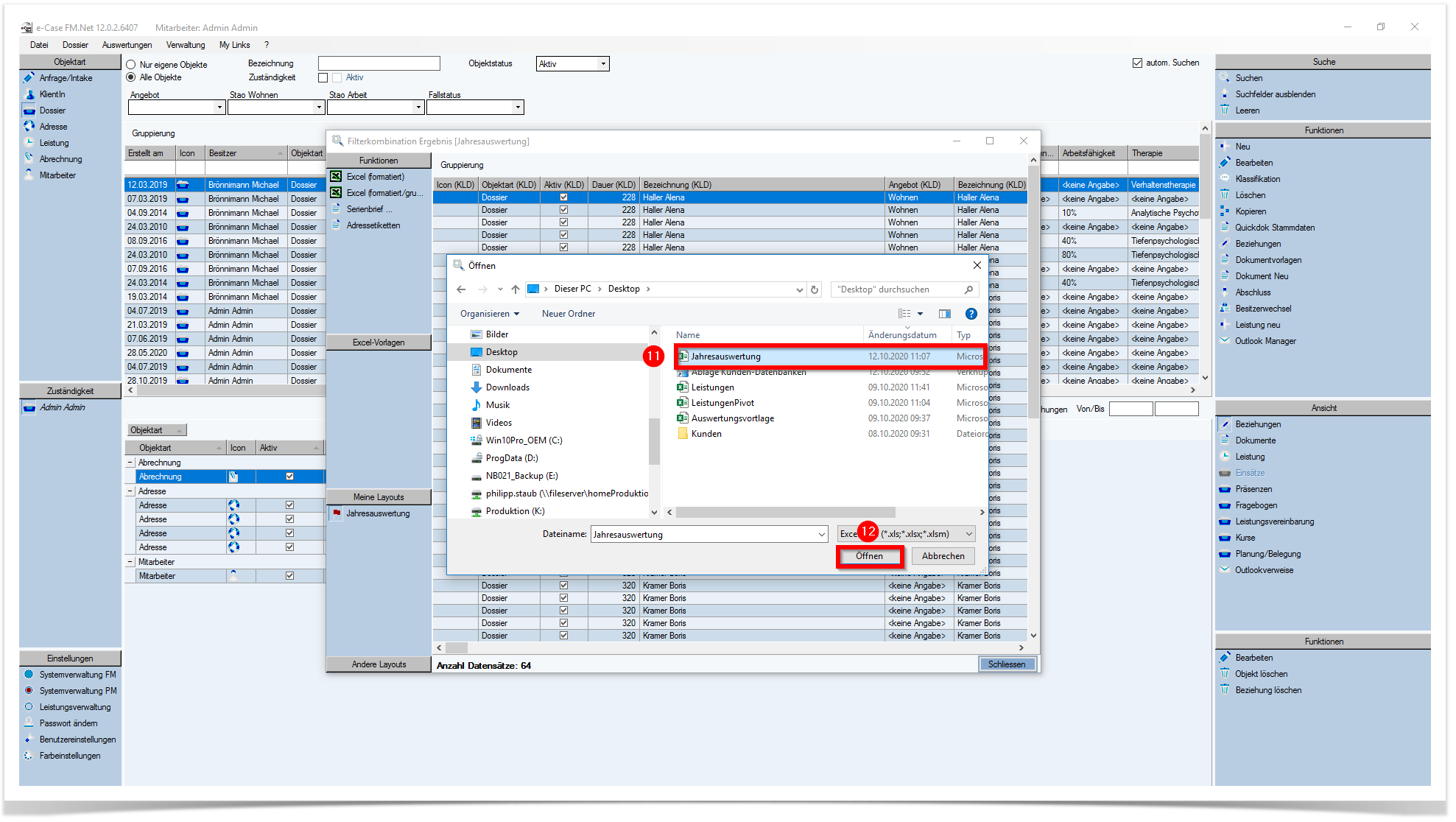Click the Adressetiketten icon

coord(336,225)
